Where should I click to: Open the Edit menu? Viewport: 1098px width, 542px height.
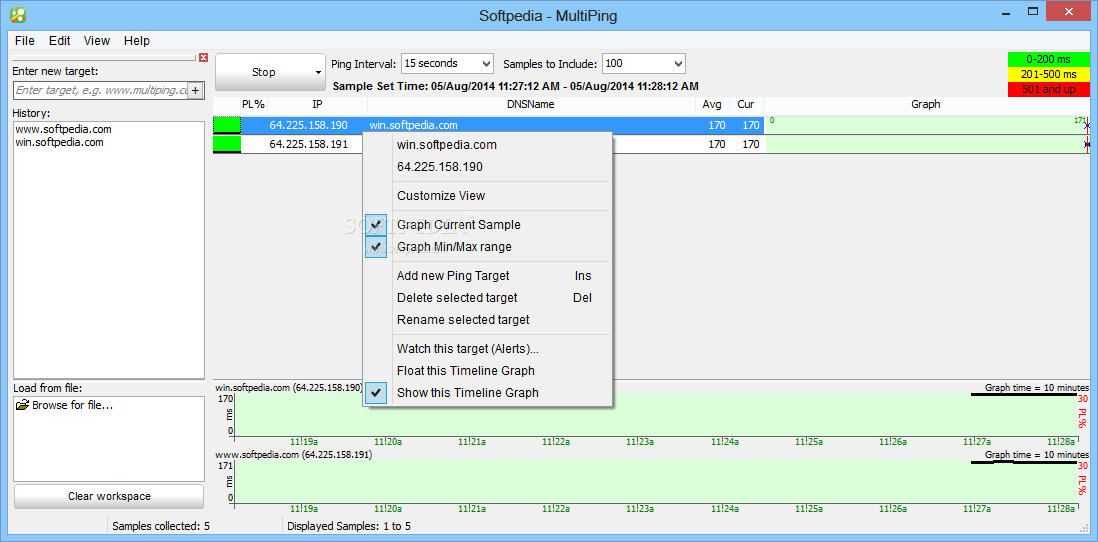60,41
